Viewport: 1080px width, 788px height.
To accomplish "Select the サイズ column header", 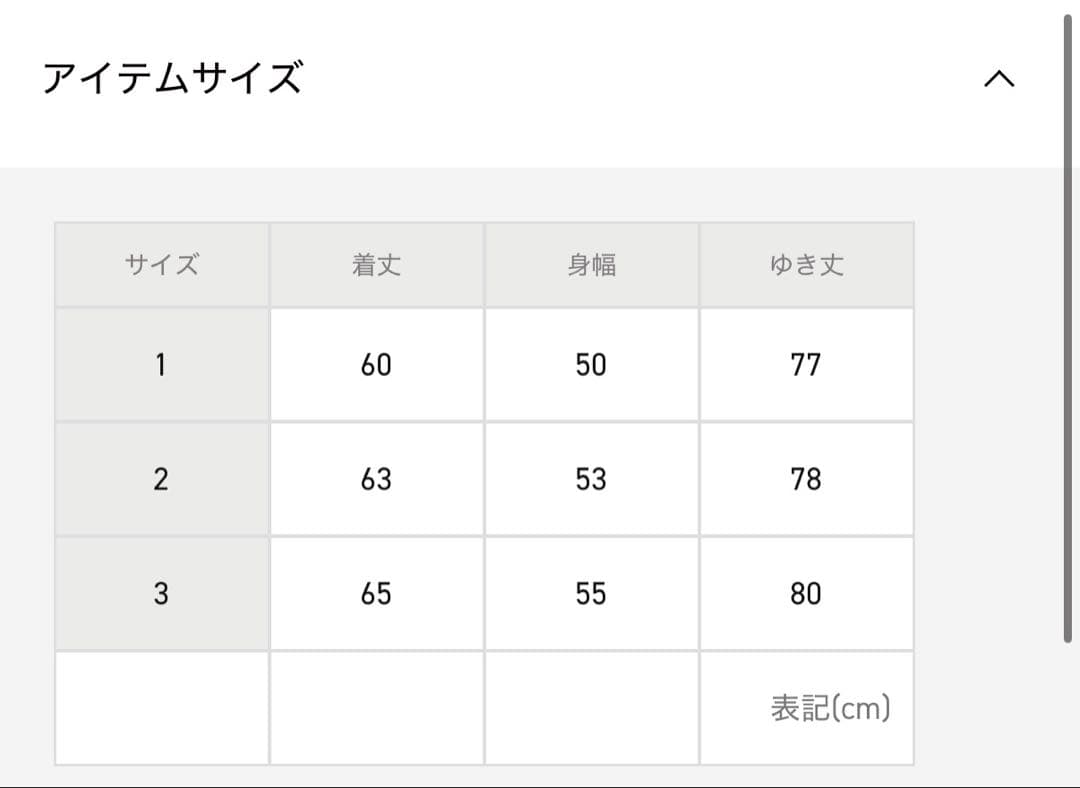I will coord(162,265).
